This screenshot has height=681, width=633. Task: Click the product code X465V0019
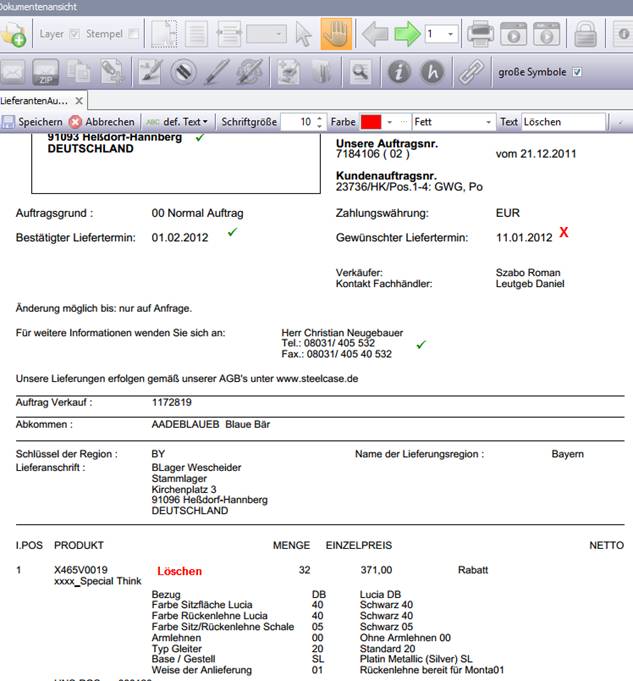pyautogui.click(x=81, y=570)
